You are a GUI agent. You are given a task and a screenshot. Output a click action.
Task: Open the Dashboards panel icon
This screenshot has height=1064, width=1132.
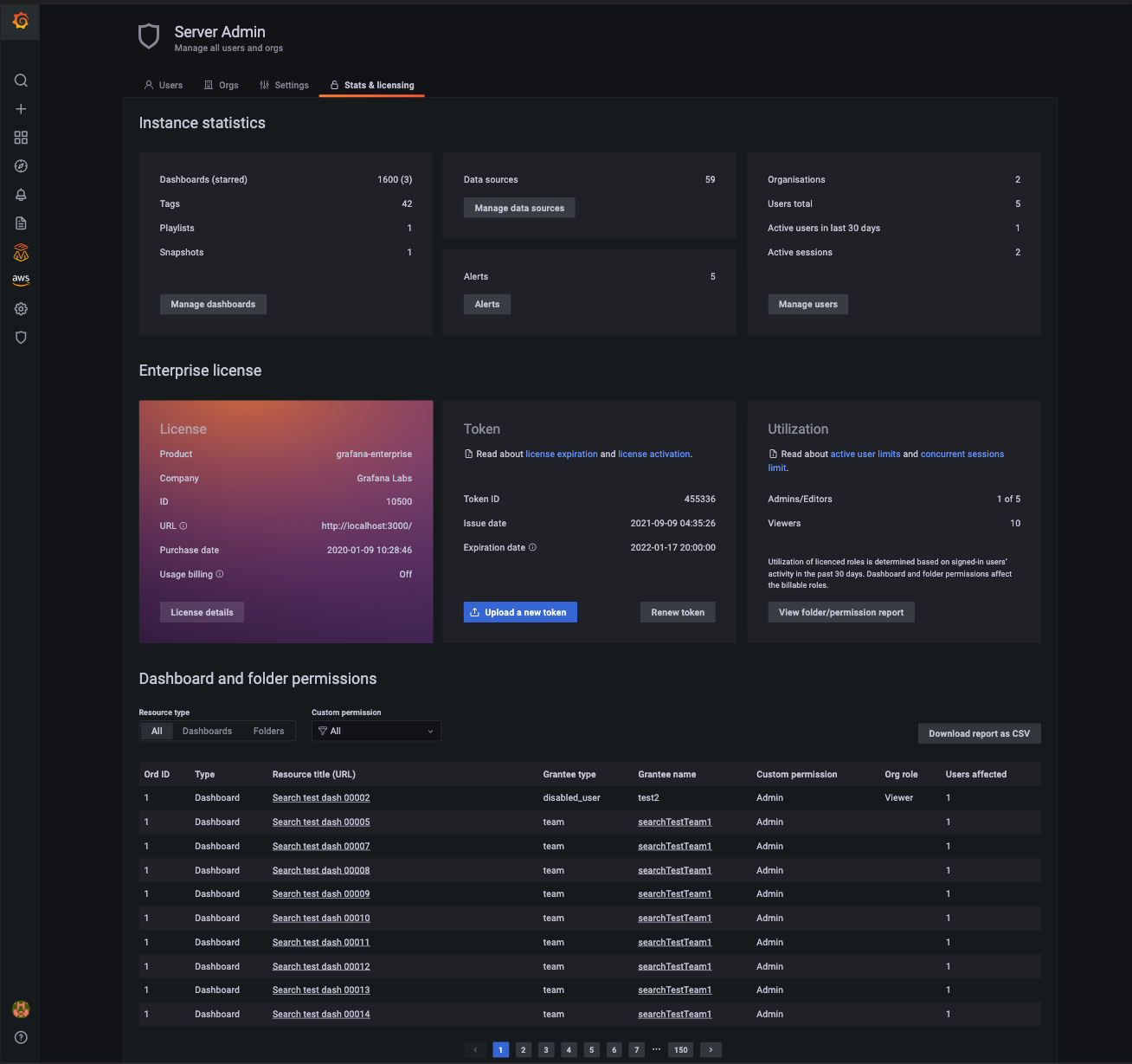[21, 138]
